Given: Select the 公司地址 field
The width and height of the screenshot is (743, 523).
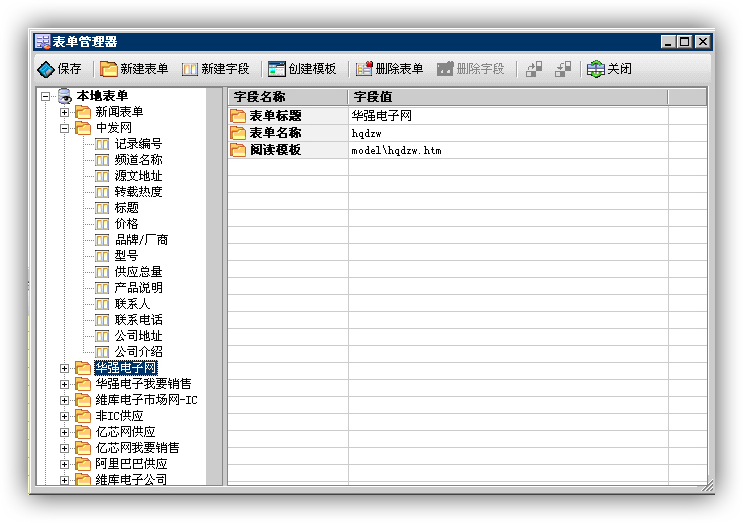Looking at the screenshot, I should tap(138, 336).
